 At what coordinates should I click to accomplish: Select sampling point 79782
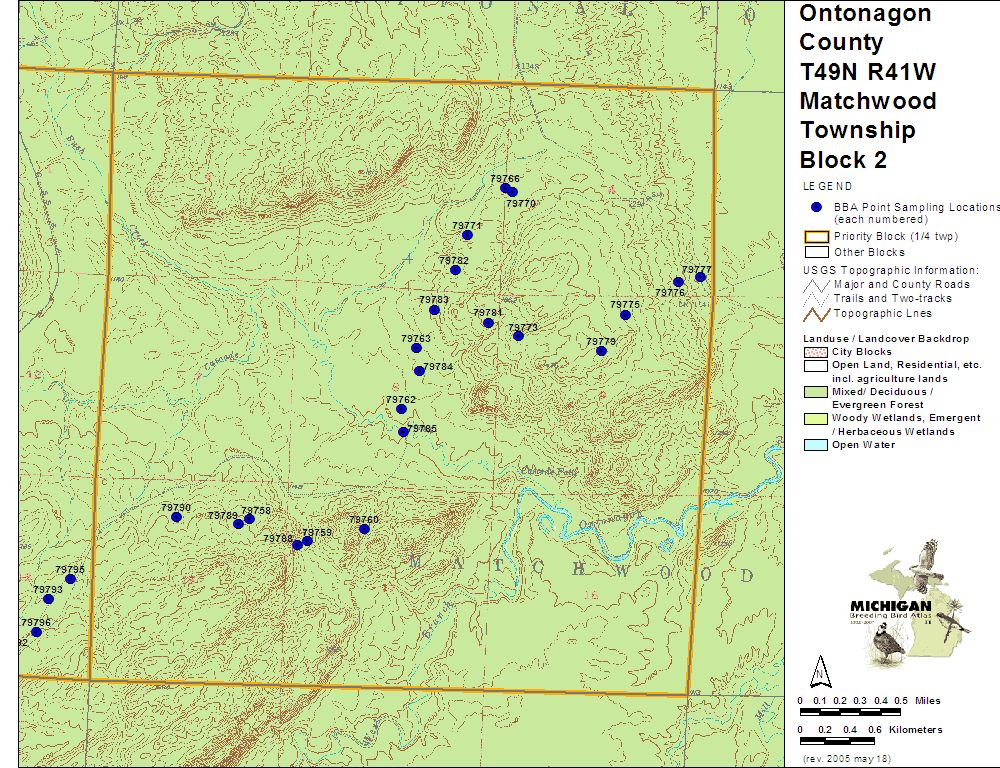coord(455,270)
